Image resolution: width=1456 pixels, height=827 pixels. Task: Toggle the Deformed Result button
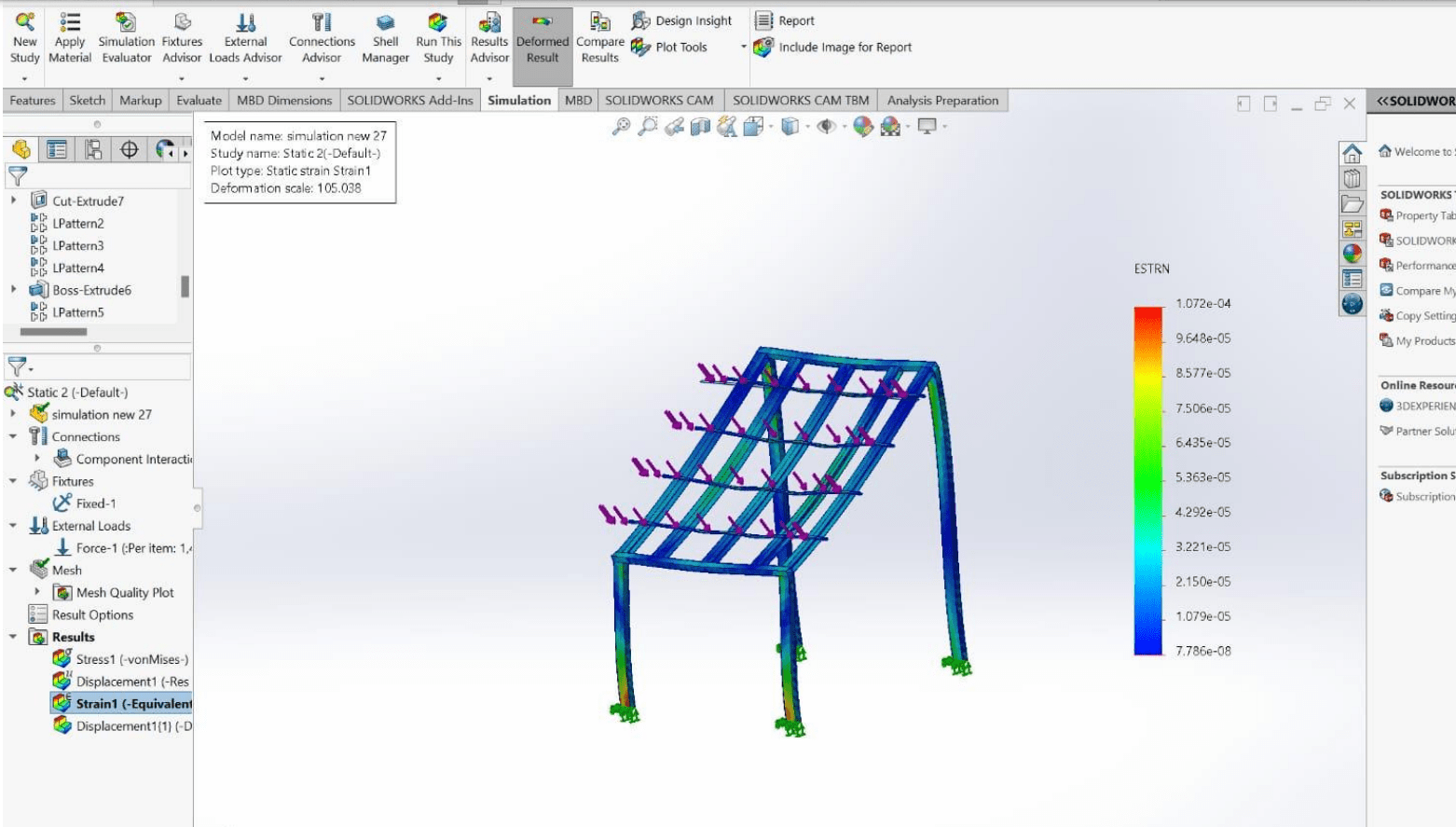tap(543, 38)
